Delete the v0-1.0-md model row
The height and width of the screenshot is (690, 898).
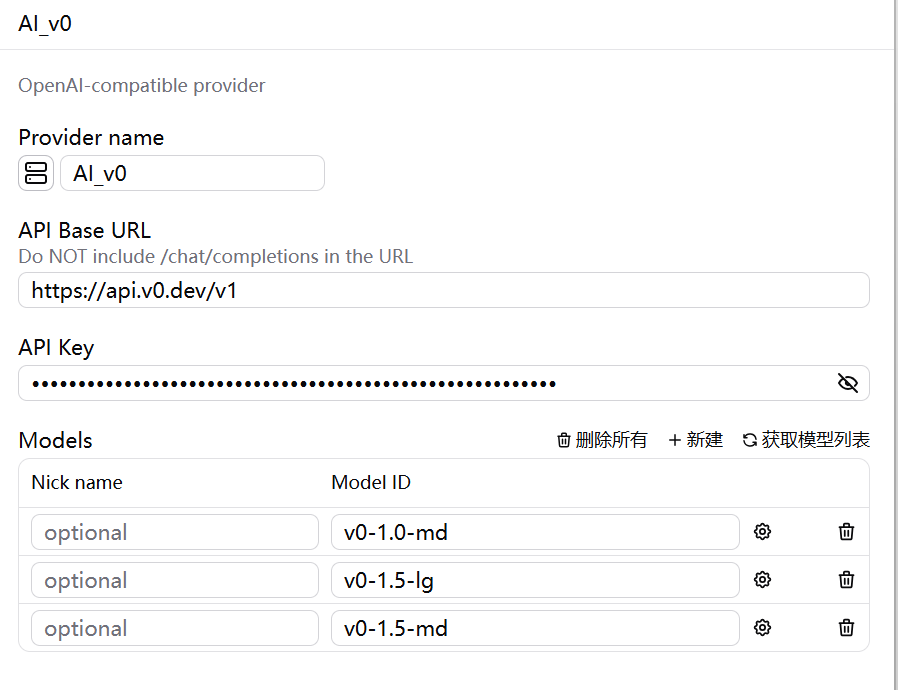(x=846, y=532)
